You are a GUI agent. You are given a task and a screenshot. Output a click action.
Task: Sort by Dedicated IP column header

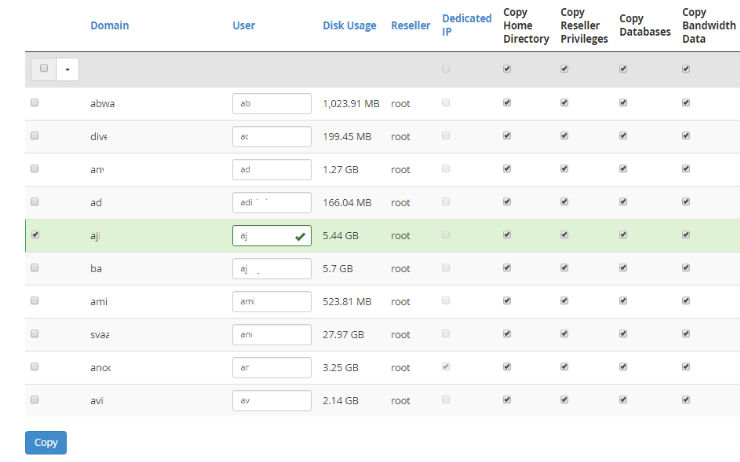466,25
